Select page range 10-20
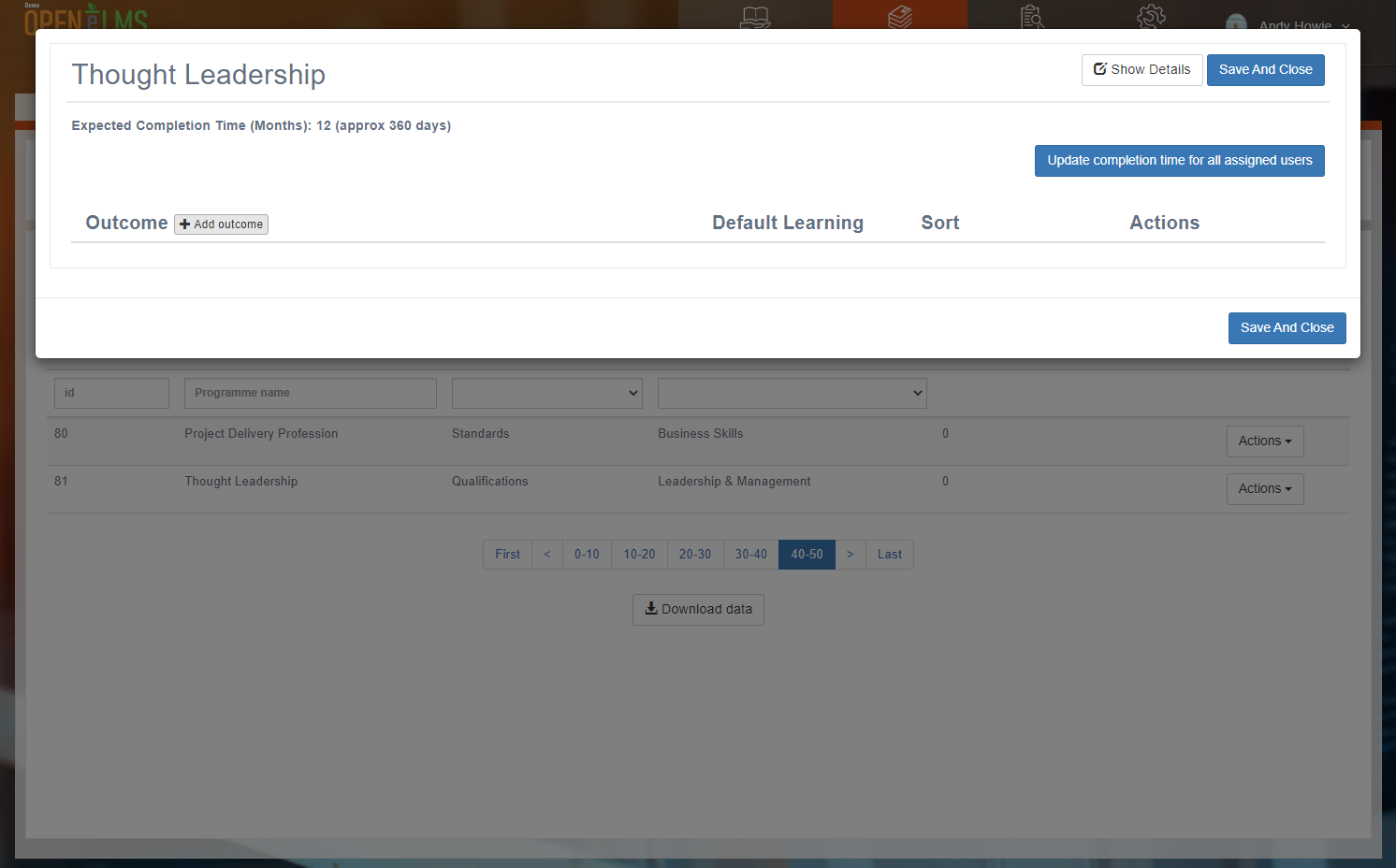Screen dimensions: 1396x868 tap(639, 555)
